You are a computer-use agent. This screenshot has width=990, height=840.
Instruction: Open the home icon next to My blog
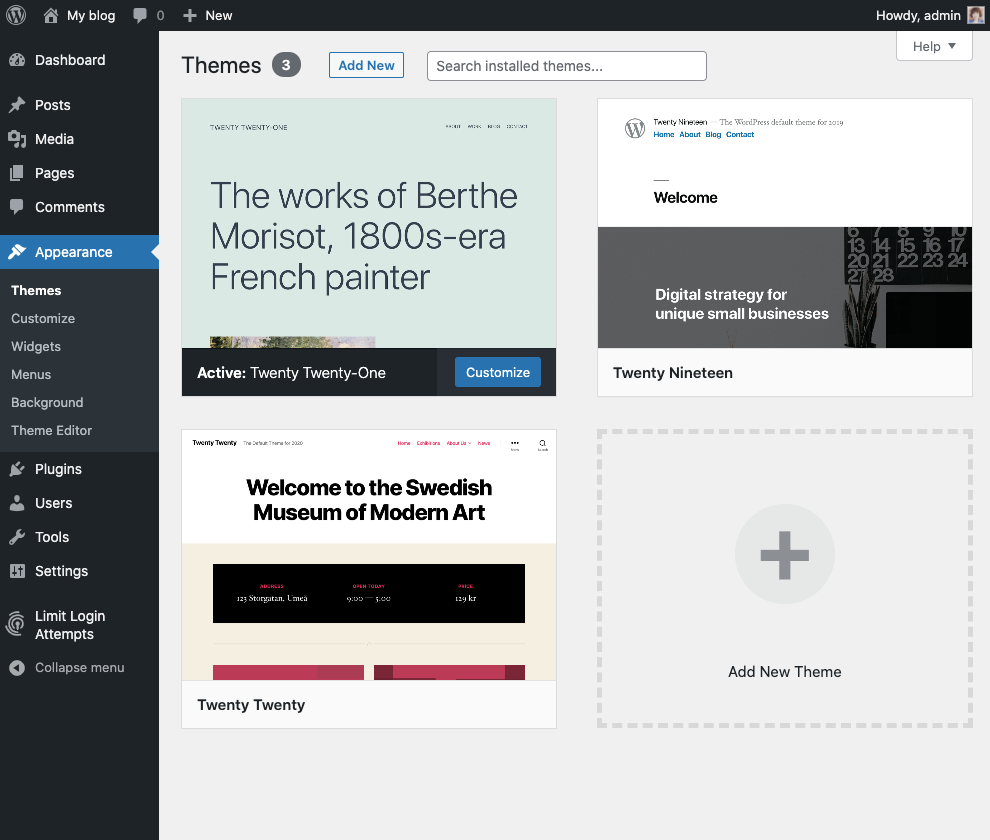point(51,15)
